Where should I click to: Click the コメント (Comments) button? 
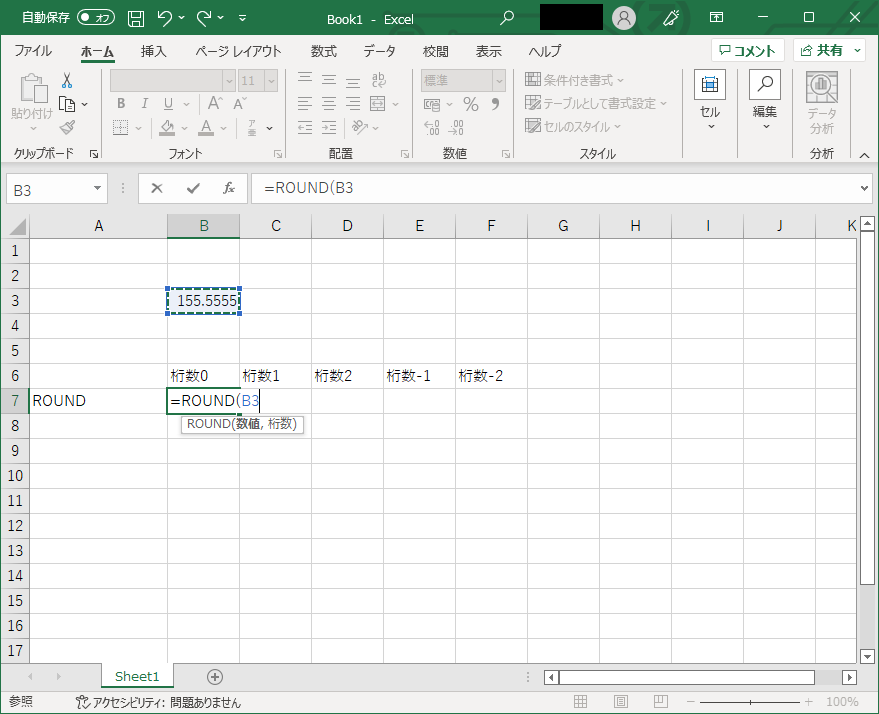[747, 50]
